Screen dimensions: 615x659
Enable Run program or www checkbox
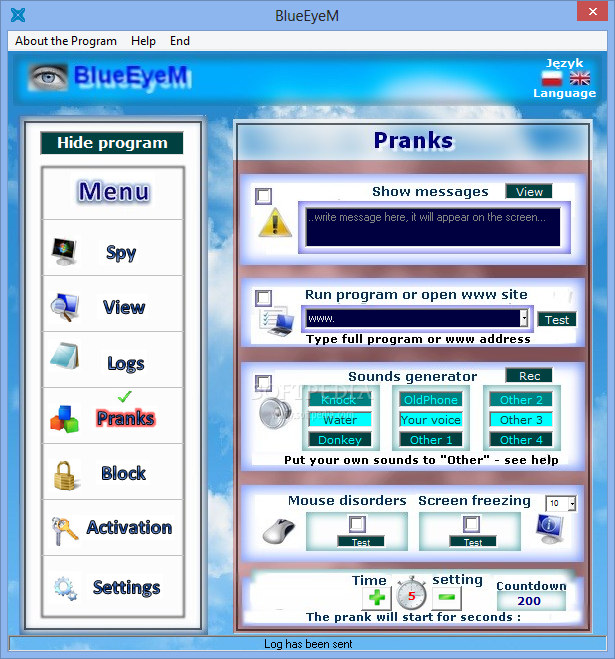tap(264, 298)
